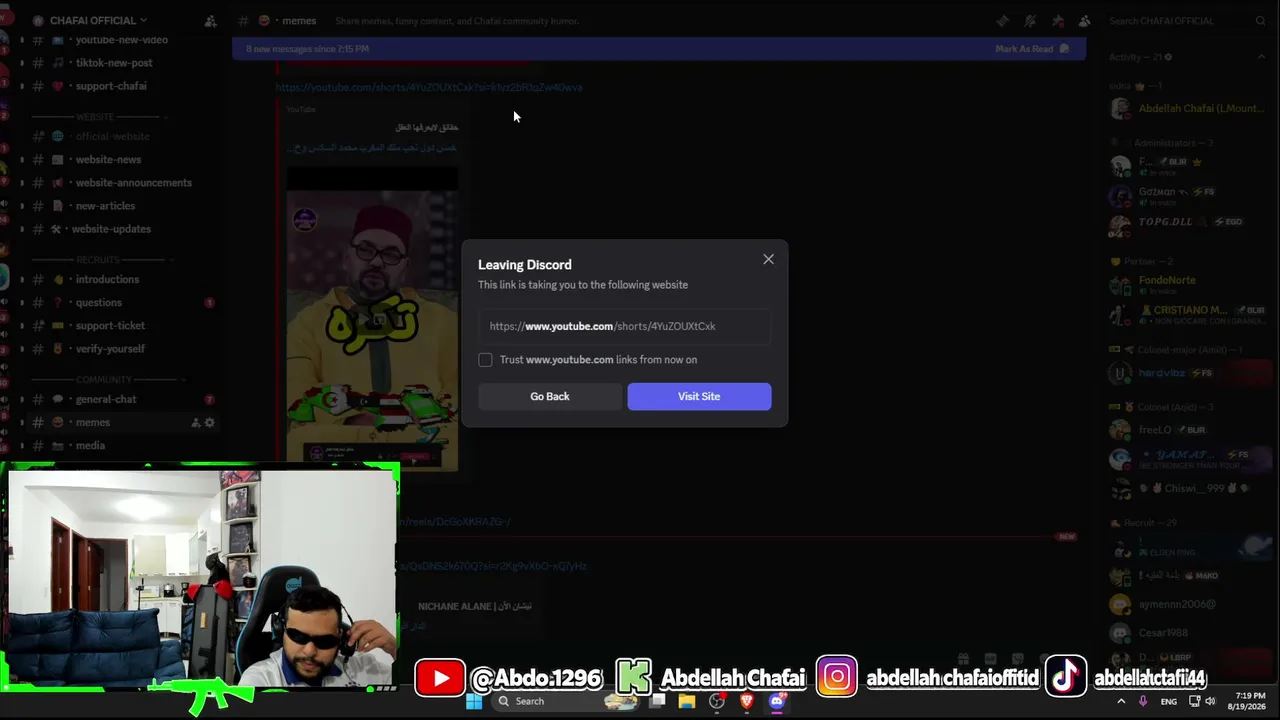1280x720 pixels.
Task: Toggle the member list icon
Action: coord(1085,20)
